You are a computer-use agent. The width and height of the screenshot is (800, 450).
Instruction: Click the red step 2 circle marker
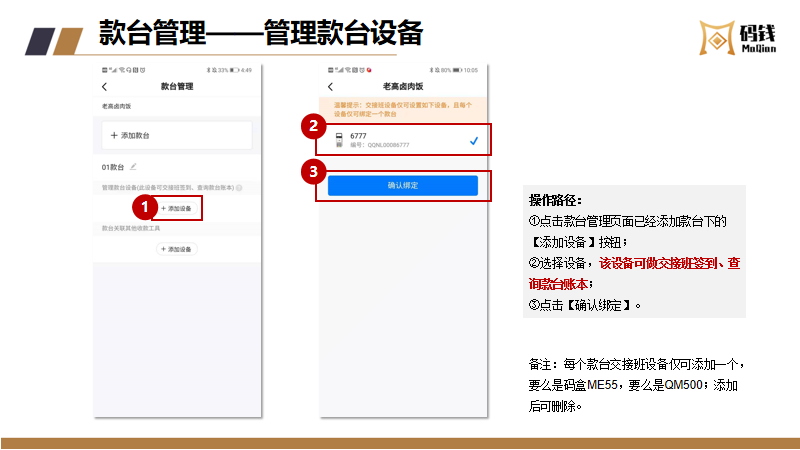pos(313,126)
